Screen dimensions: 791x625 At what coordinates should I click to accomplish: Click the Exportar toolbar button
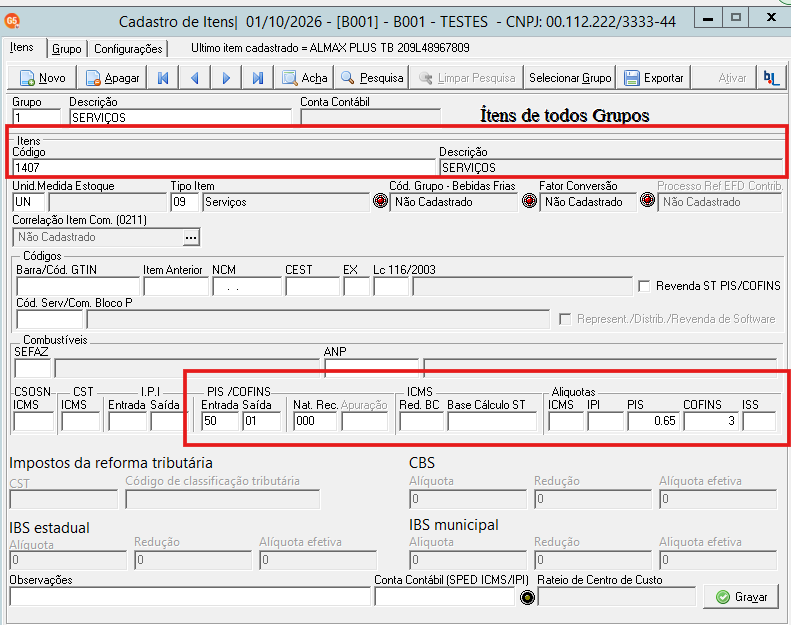[654, 78]
